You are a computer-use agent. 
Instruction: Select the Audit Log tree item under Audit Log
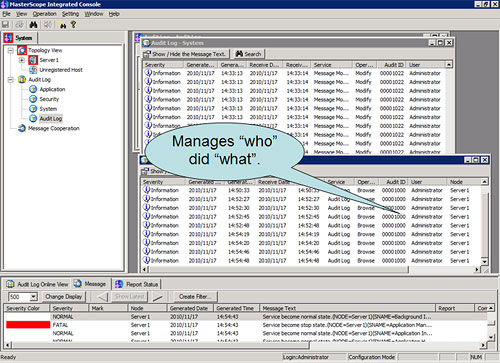[x=51, y=119]
